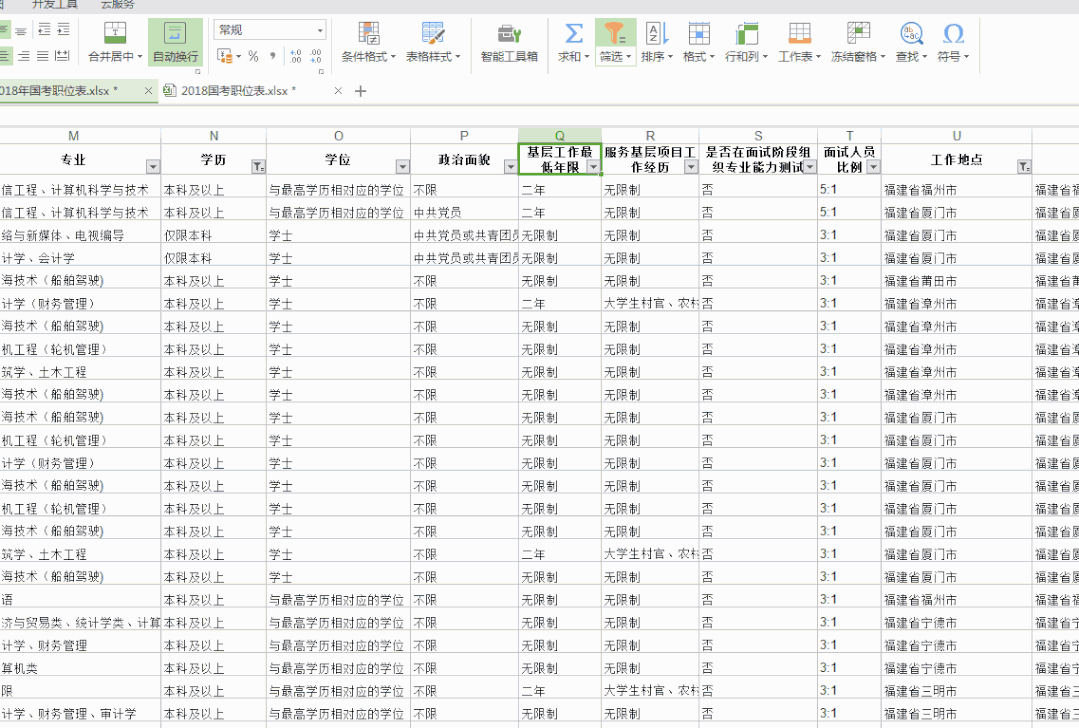The width and height of the screenshot is (1079, 728).
Task: Click the Merge and Center icon
Action: coord(115,33)
